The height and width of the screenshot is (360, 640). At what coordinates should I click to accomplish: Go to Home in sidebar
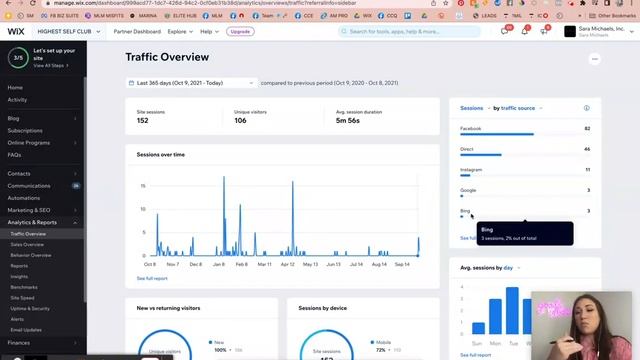[15, 87]
